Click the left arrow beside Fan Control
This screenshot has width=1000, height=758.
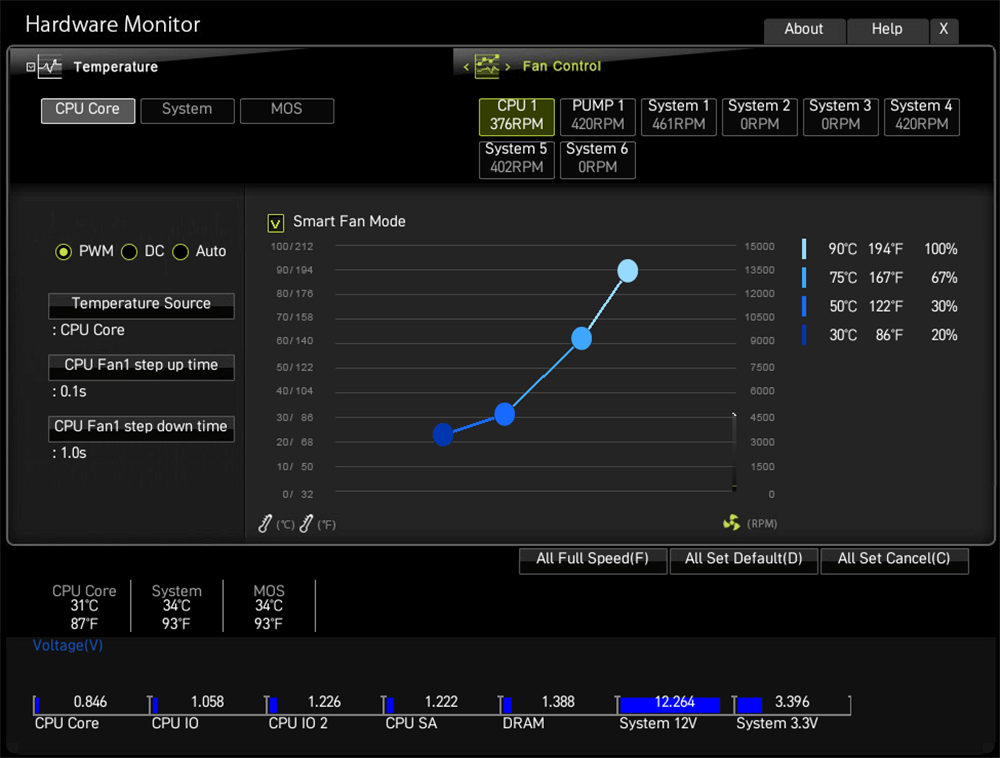point(466,67)
